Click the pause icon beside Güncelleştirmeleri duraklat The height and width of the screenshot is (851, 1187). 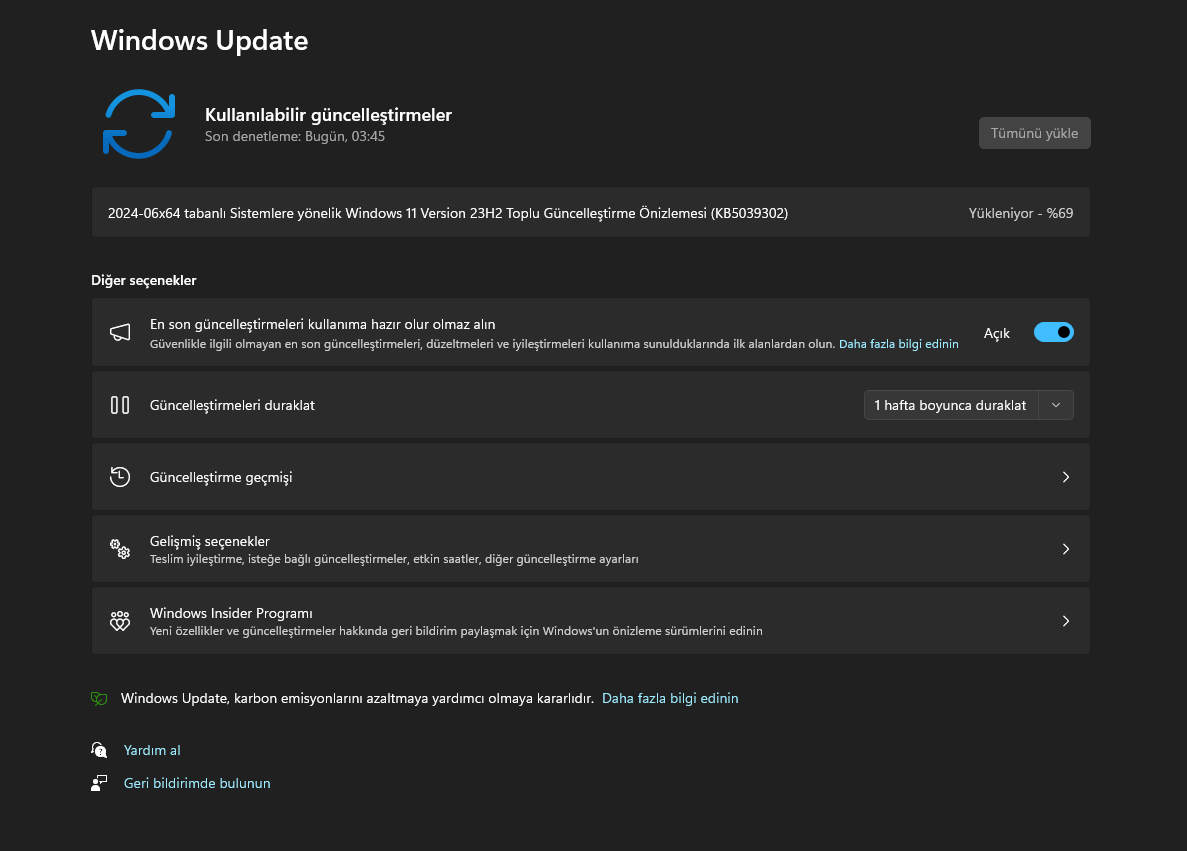[x=120, y=405]
